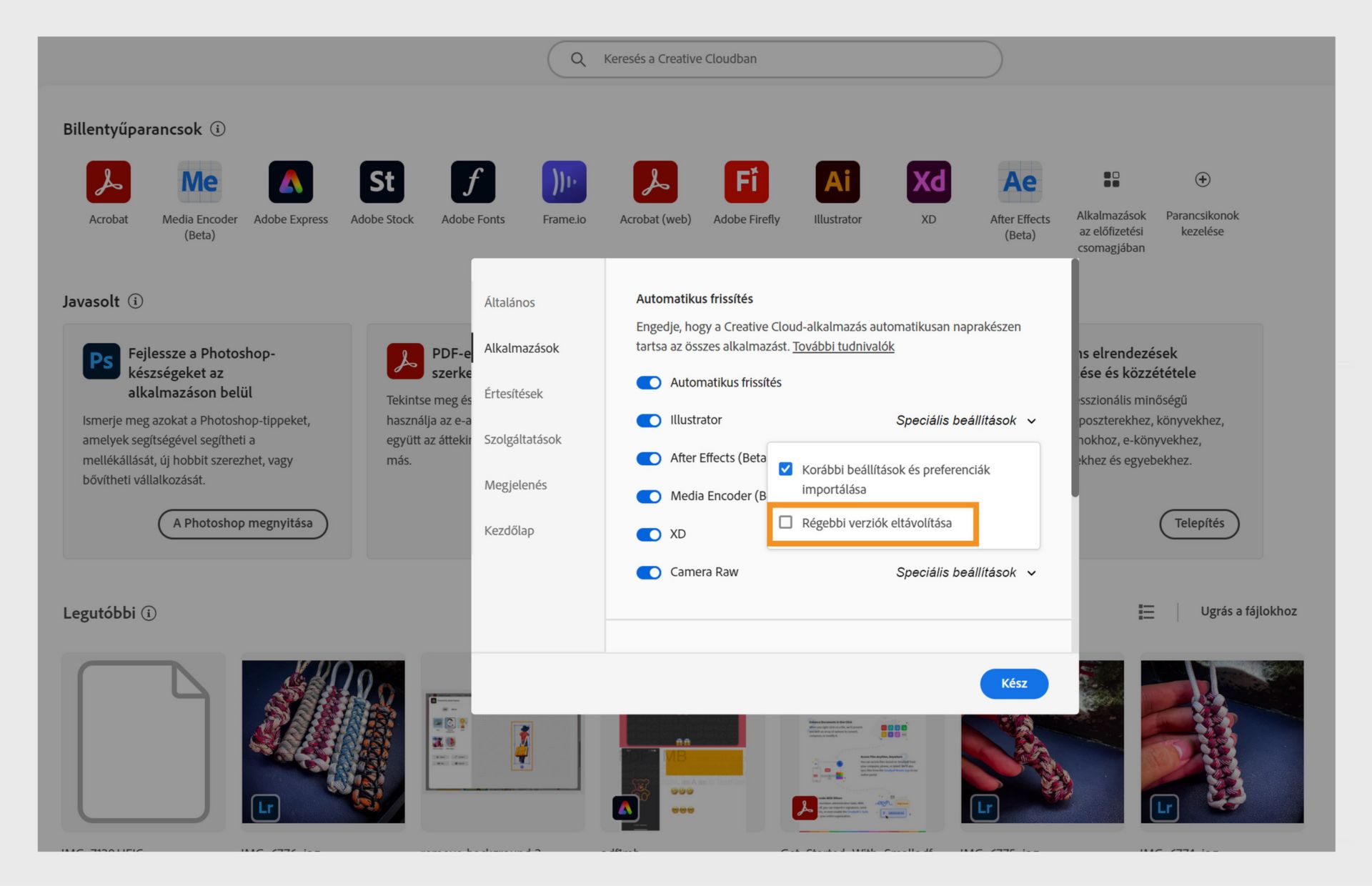Click the Adobe Fonts icon
Image resolution: width=1372 pixels, height=886 pixels.
472,181
